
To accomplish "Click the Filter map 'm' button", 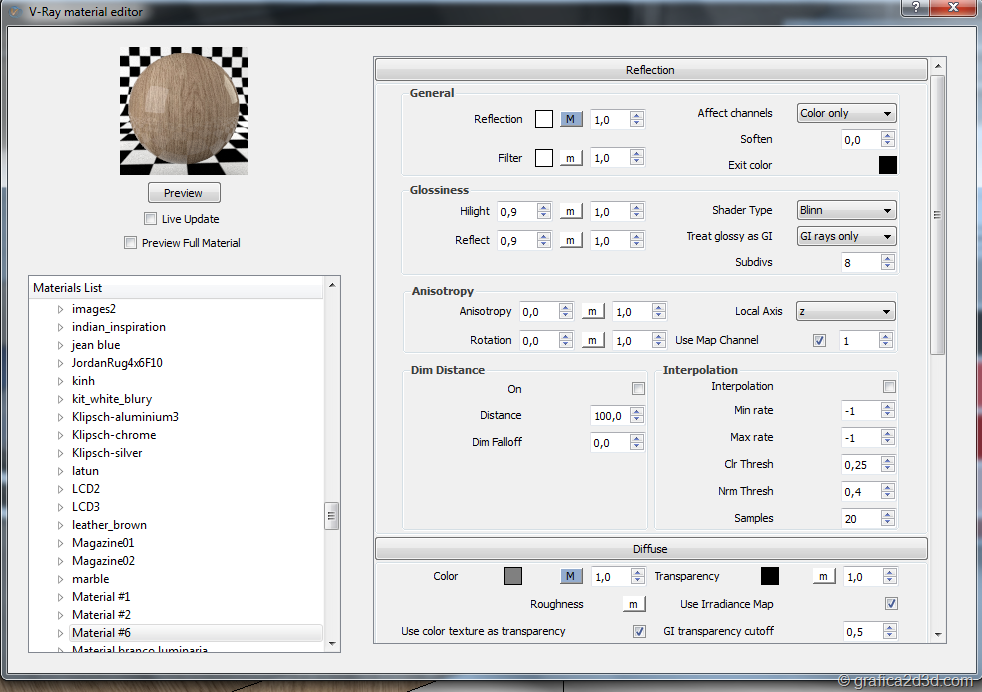I will coord(570,158).
